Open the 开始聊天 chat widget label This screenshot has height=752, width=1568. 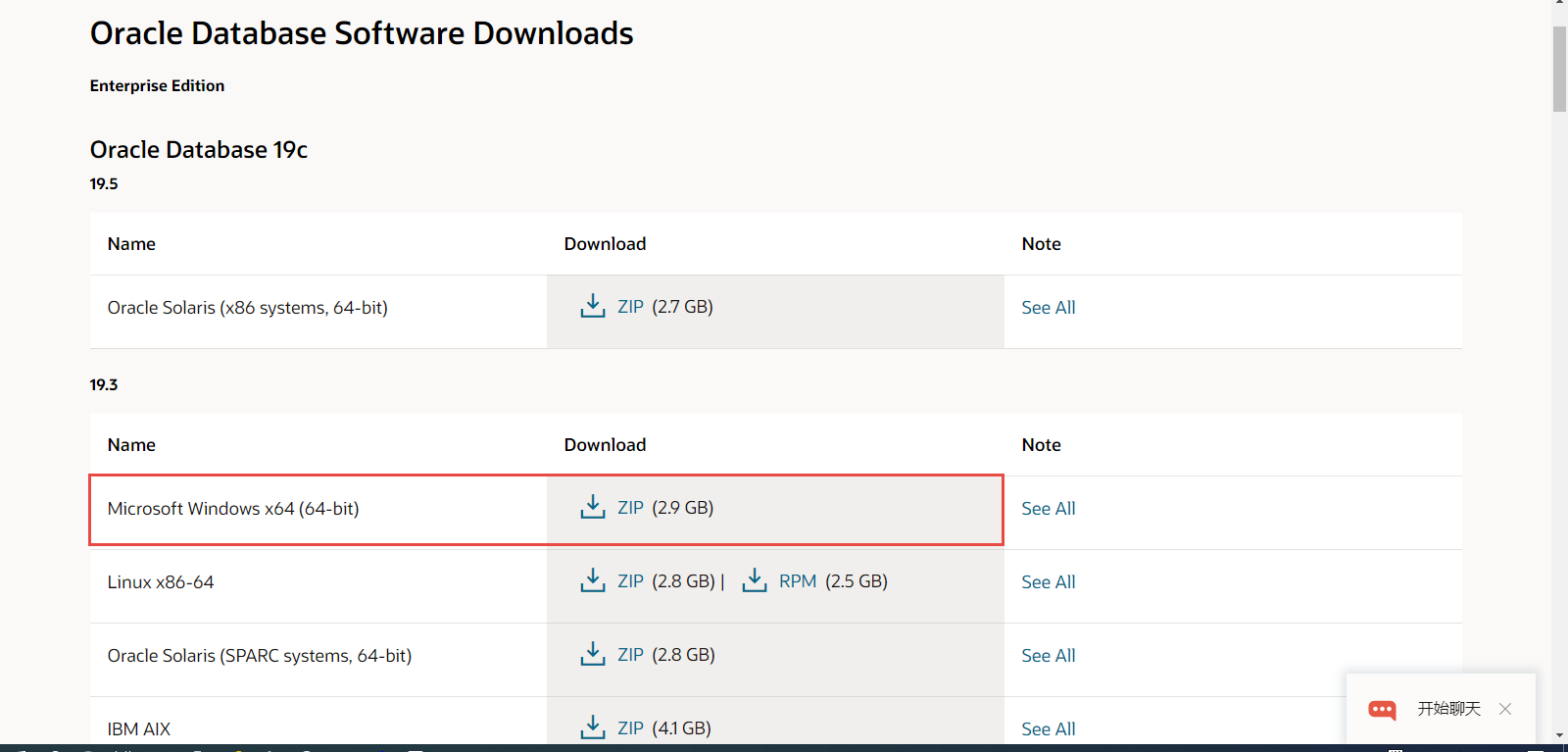1448,709
